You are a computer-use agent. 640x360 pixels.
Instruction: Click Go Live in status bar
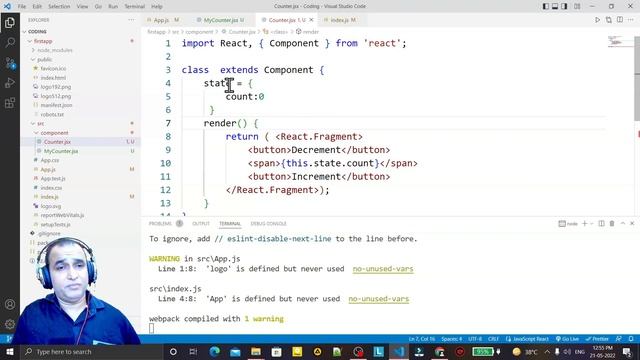(x=567, y=339)
